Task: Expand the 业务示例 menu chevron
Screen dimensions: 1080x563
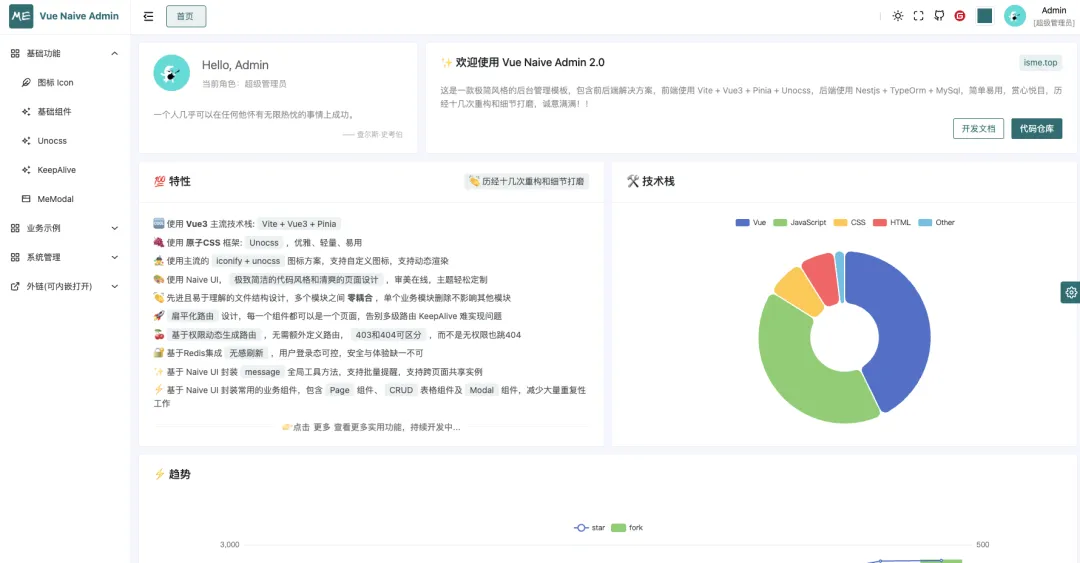Action: pos(114,228)
